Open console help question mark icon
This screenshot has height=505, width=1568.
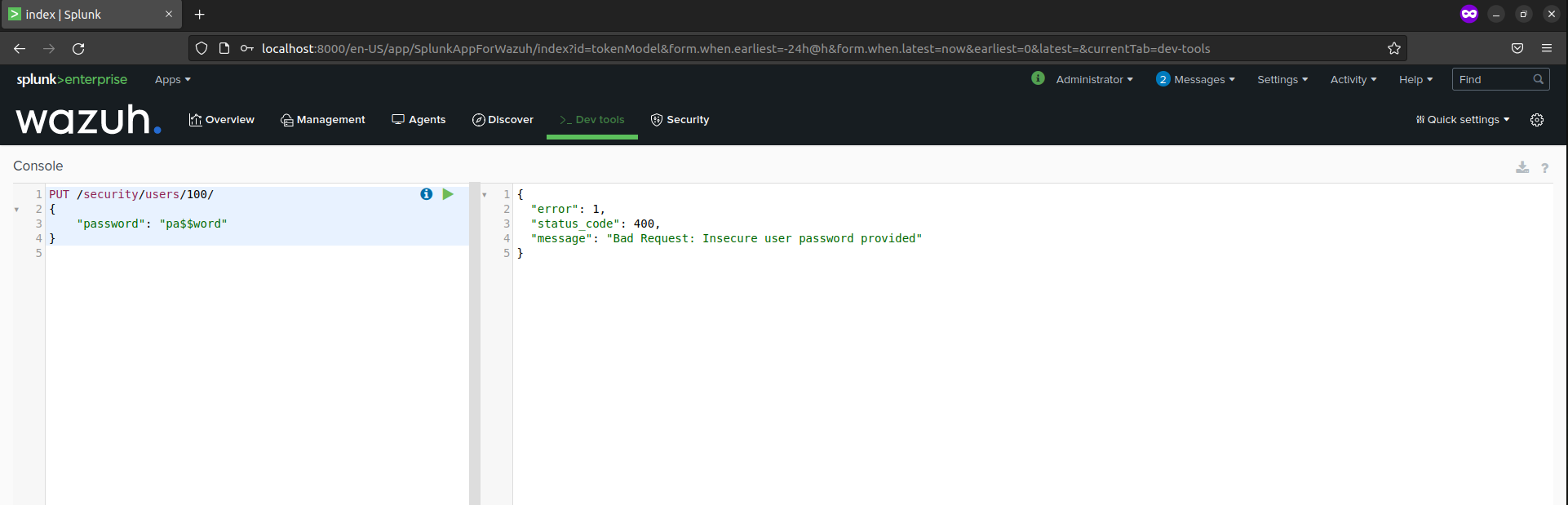click(x=1544, y=168)
